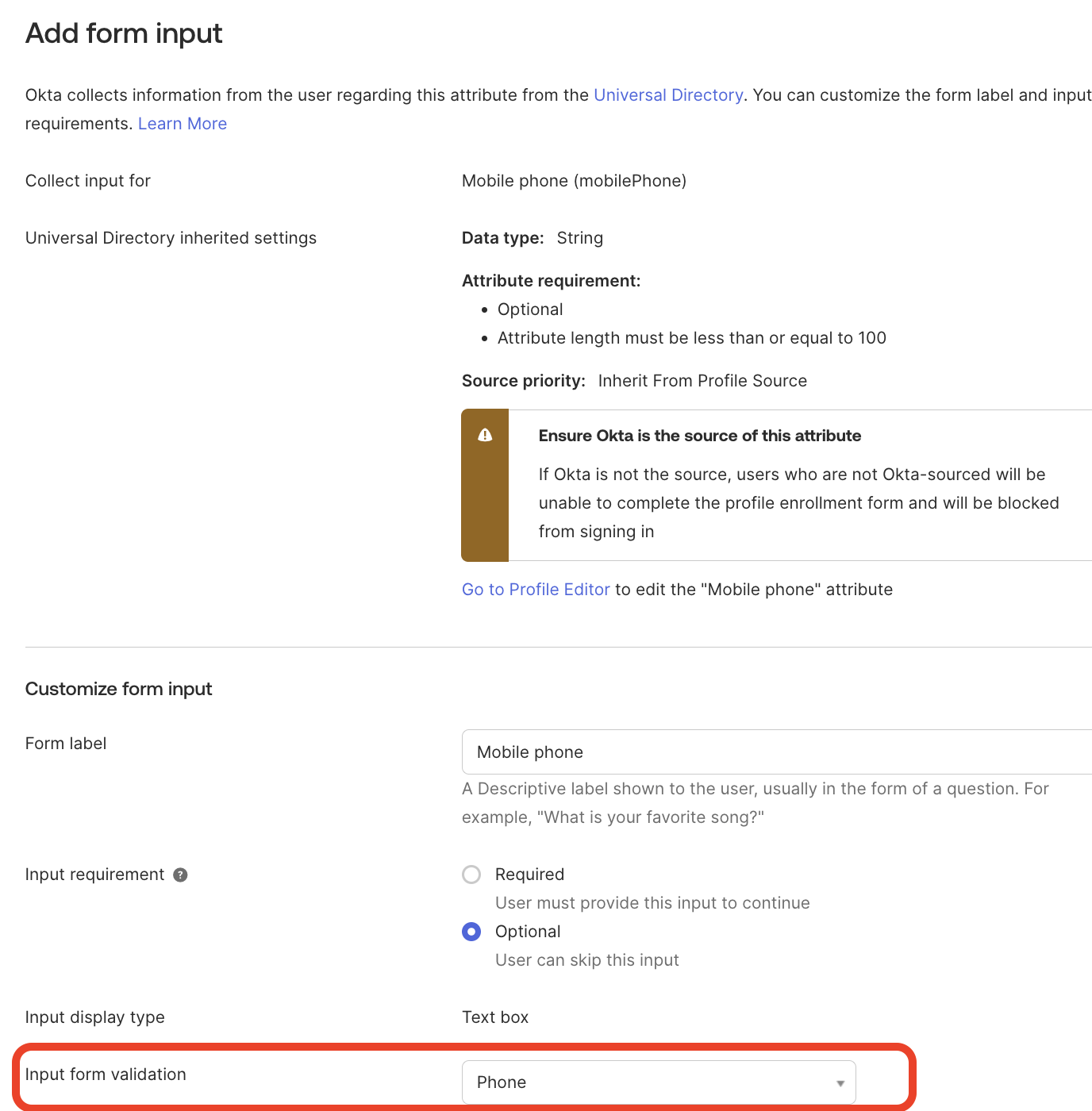Click the Customize form input section header
This screenshot has height=1111, width=1092.
118,689
